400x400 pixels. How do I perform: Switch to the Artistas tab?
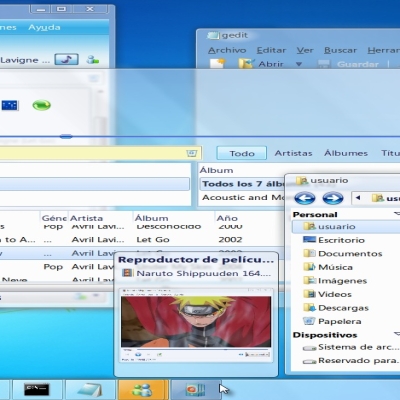coord(293,153)
